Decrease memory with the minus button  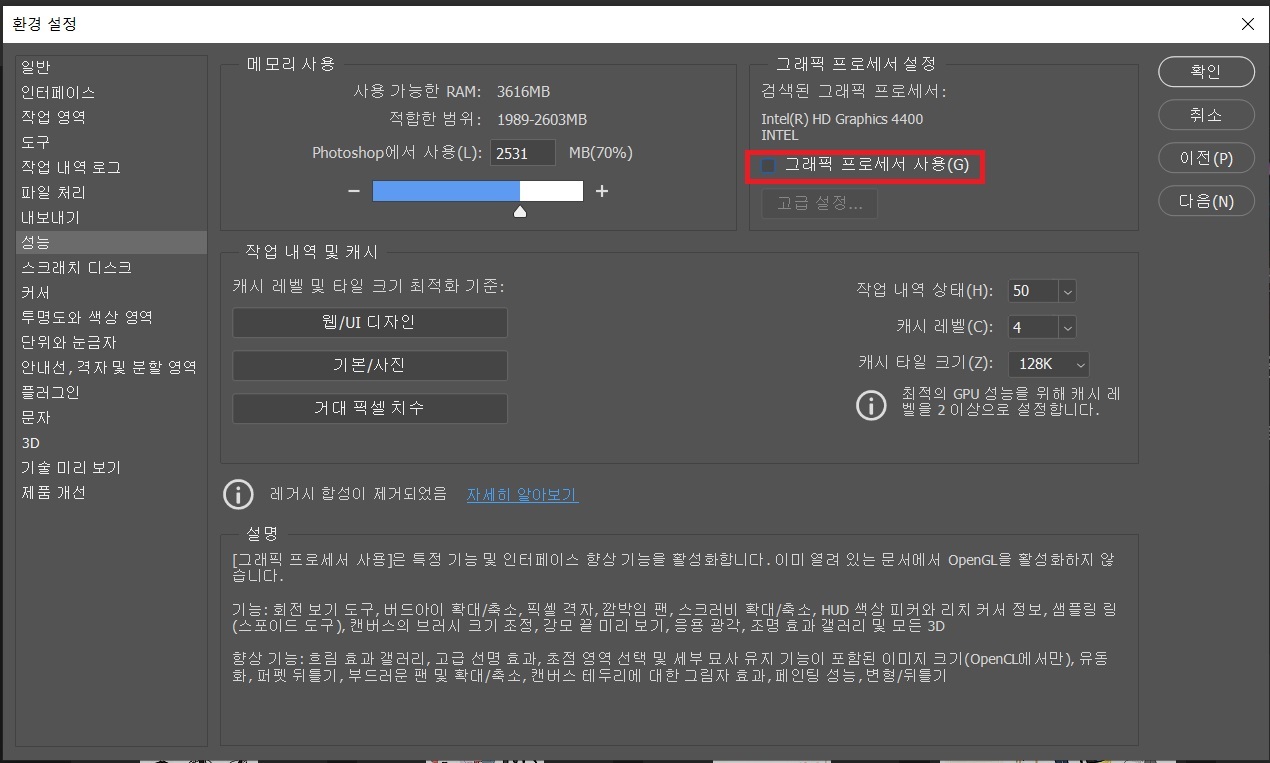click(354, 191)
